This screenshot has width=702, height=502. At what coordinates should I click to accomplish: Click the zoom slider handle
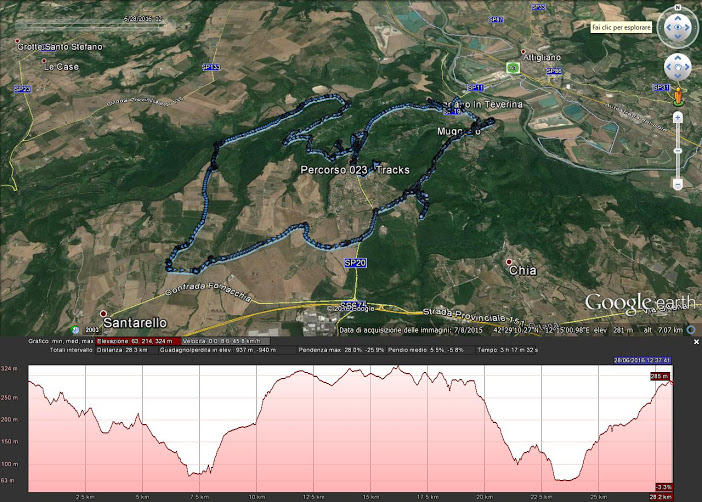click(x=678, y=151)
